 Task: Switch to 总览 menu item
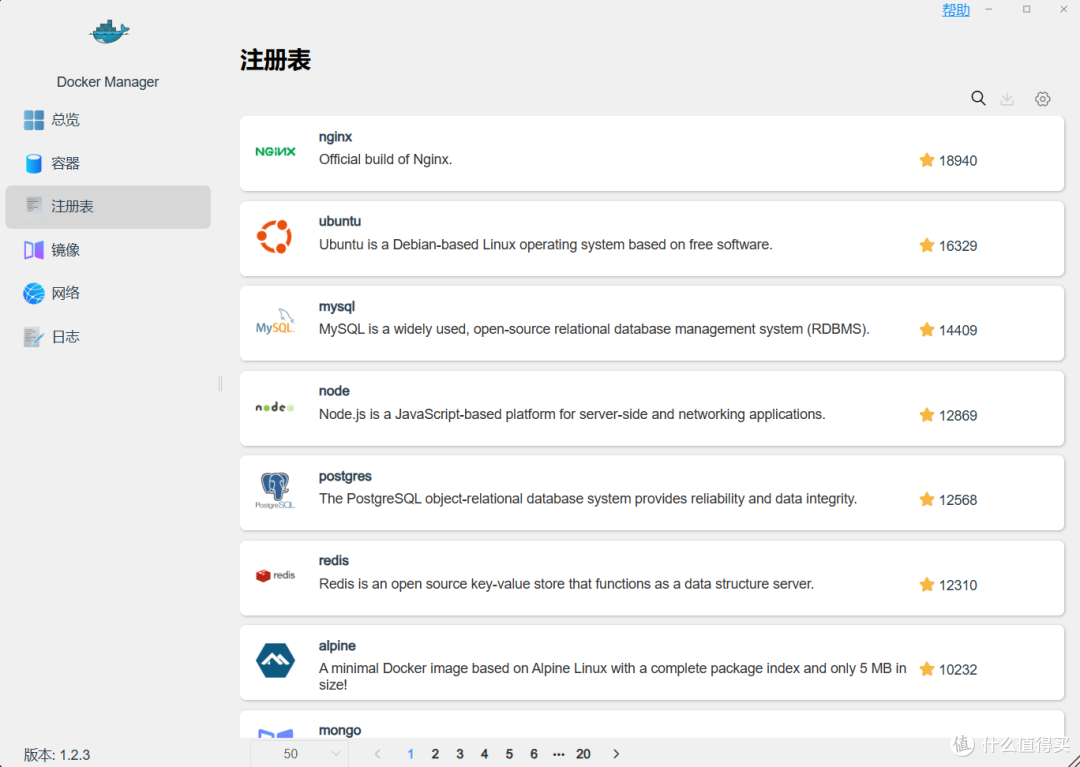point(108,120)
